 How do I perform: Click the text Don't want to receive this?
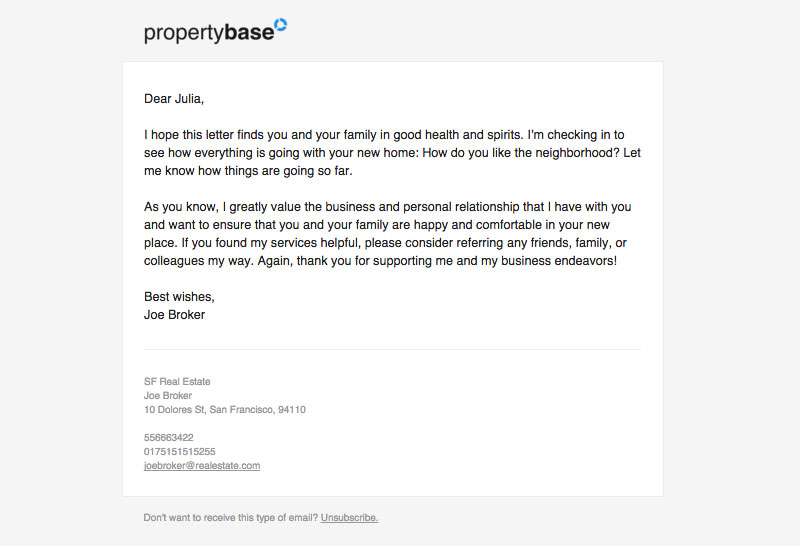coord(231,517)
